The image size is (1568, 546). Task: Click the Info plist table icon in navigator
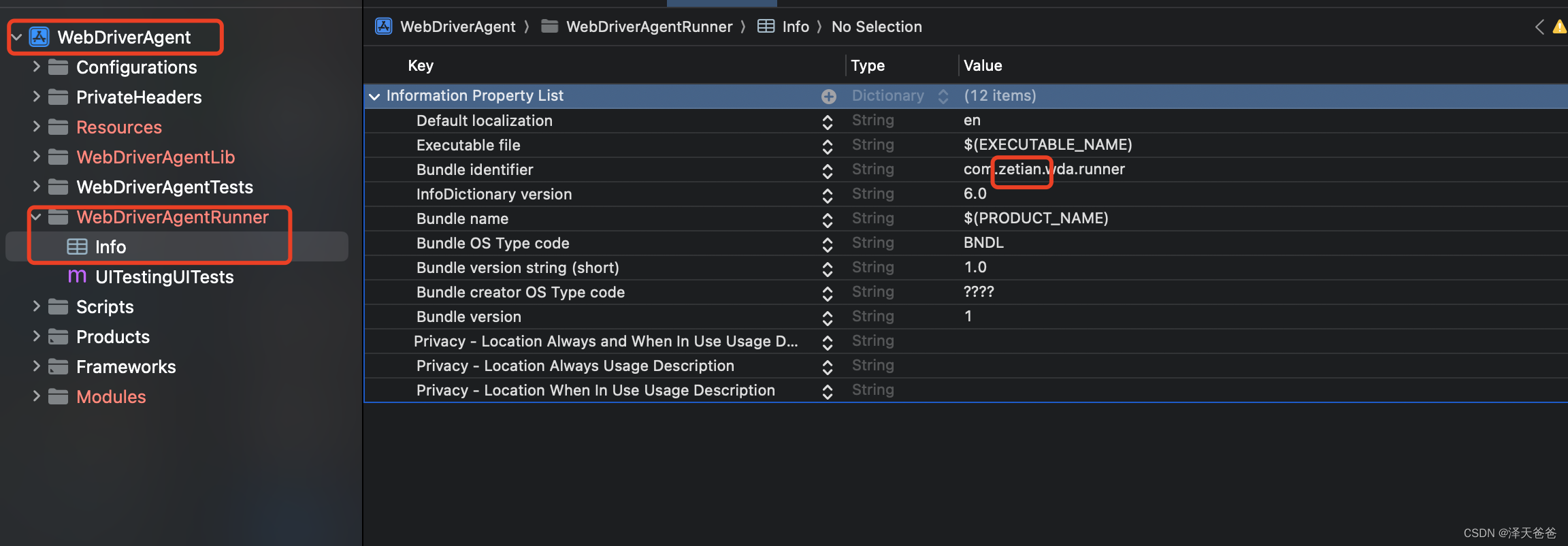(x=77, y=246)
